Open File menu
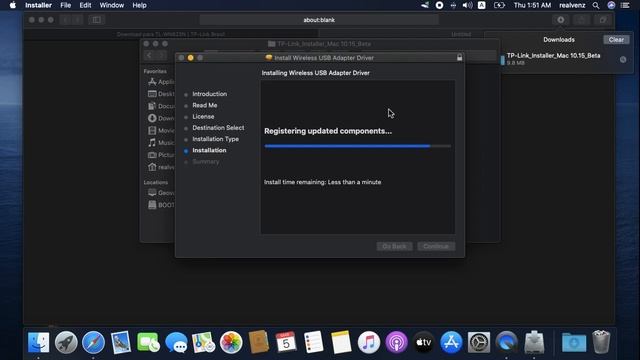 pyautogui.click(x=65, y=5)
